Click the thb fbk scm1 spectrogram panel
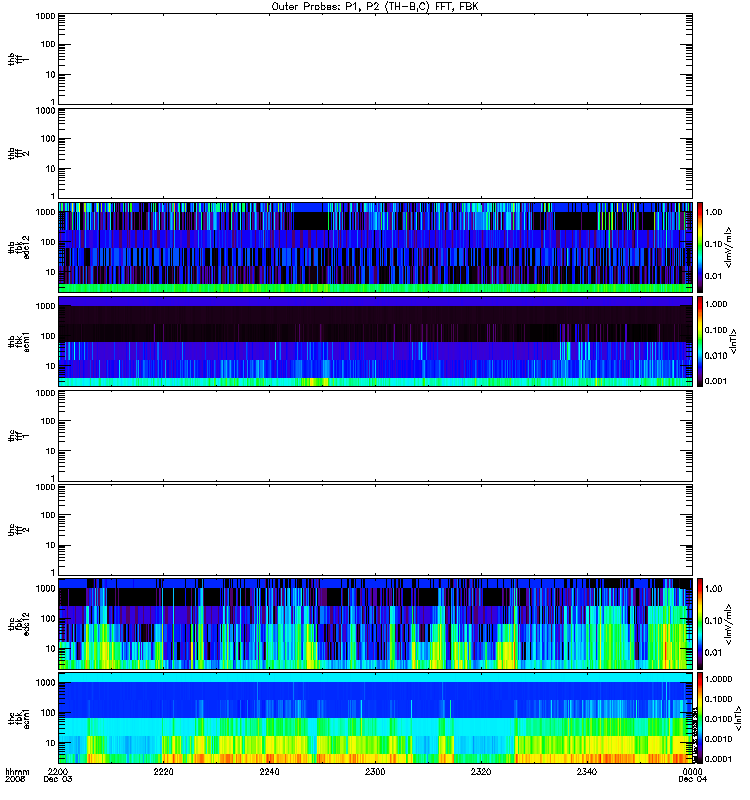 [375, 341]
